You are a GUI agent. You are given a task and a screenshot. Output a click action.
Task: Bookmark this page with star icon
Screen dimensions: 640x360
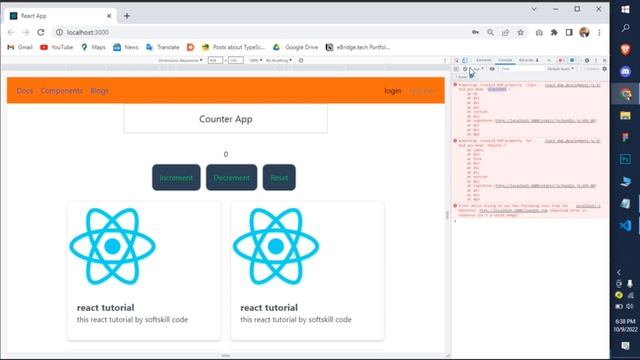pos(520,32)
